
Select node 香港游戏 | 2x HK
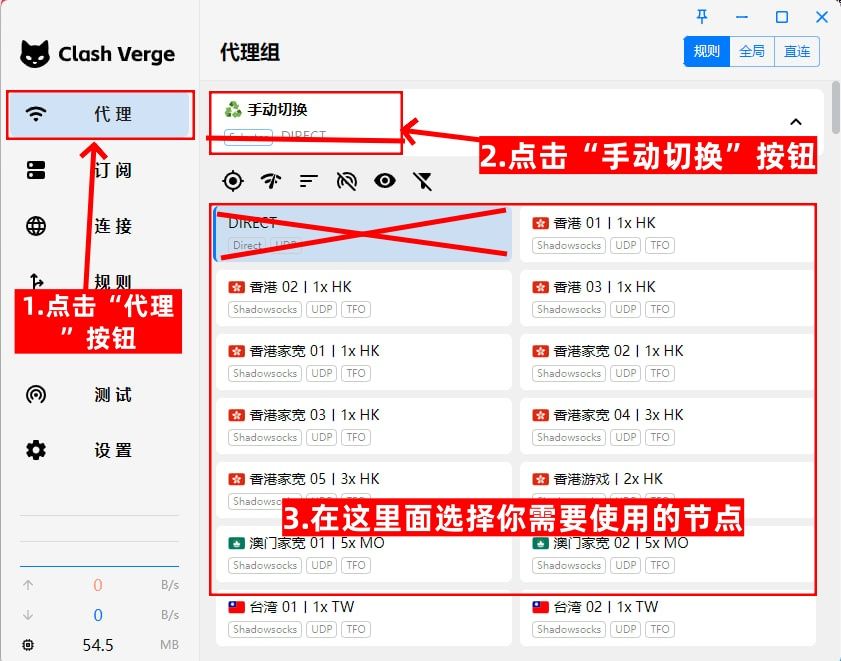(668, 490)
